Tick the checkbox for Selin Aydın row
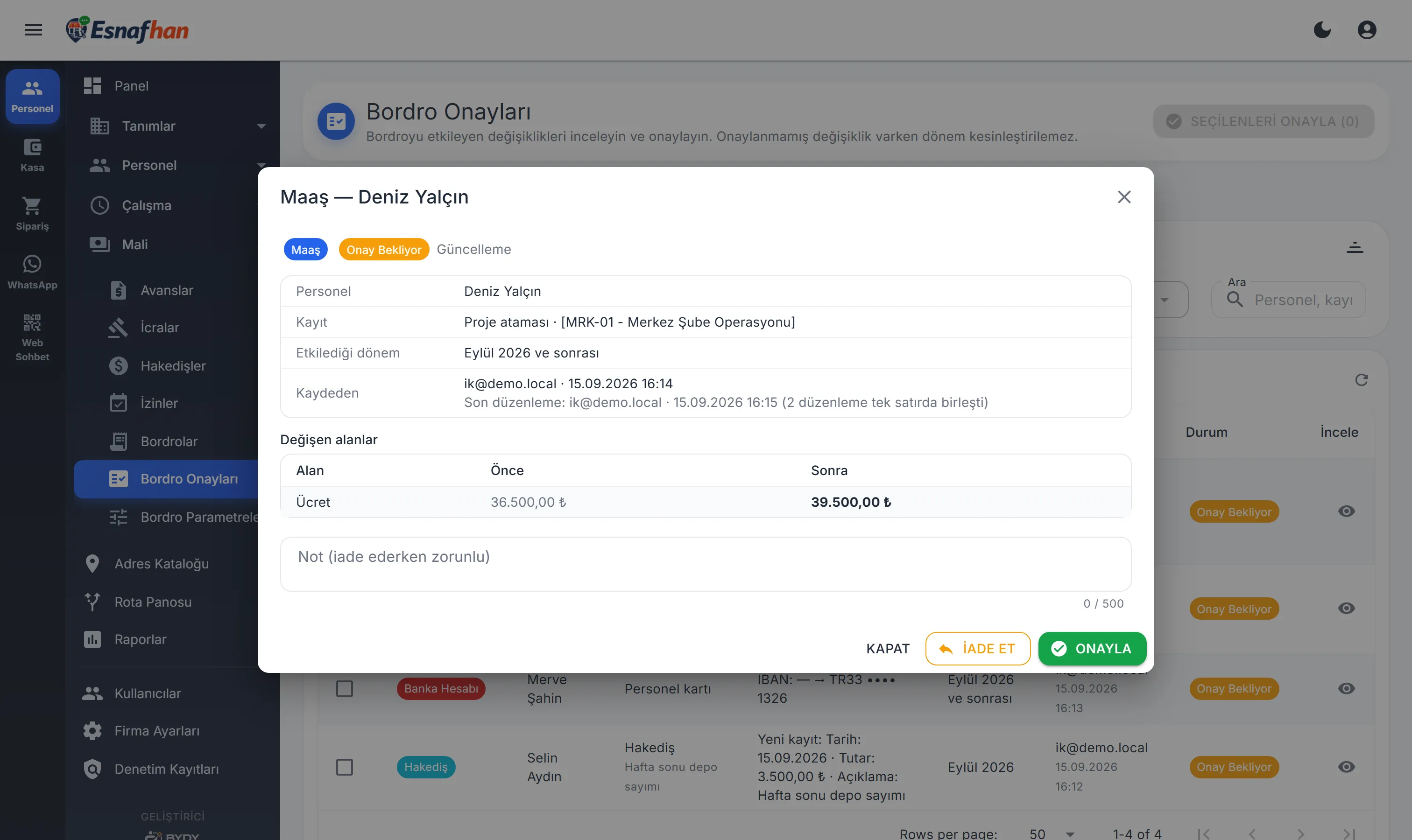The image size is (1412, 840). (x=345, y=767)
